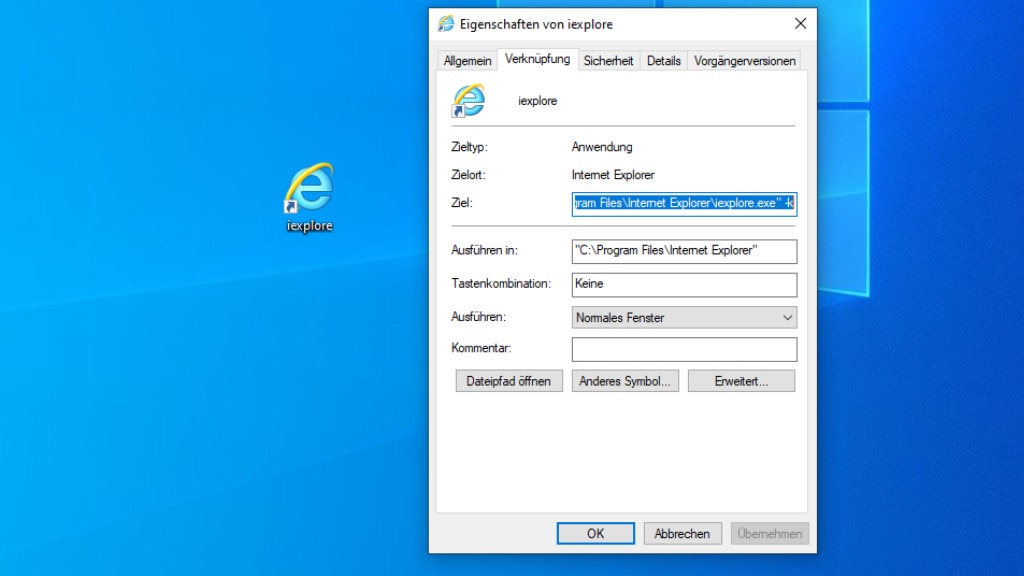1024x576 pixels.
Task: Click the iexplore shortcut icon inside the properties dialog
Action: tap(468, 100)
